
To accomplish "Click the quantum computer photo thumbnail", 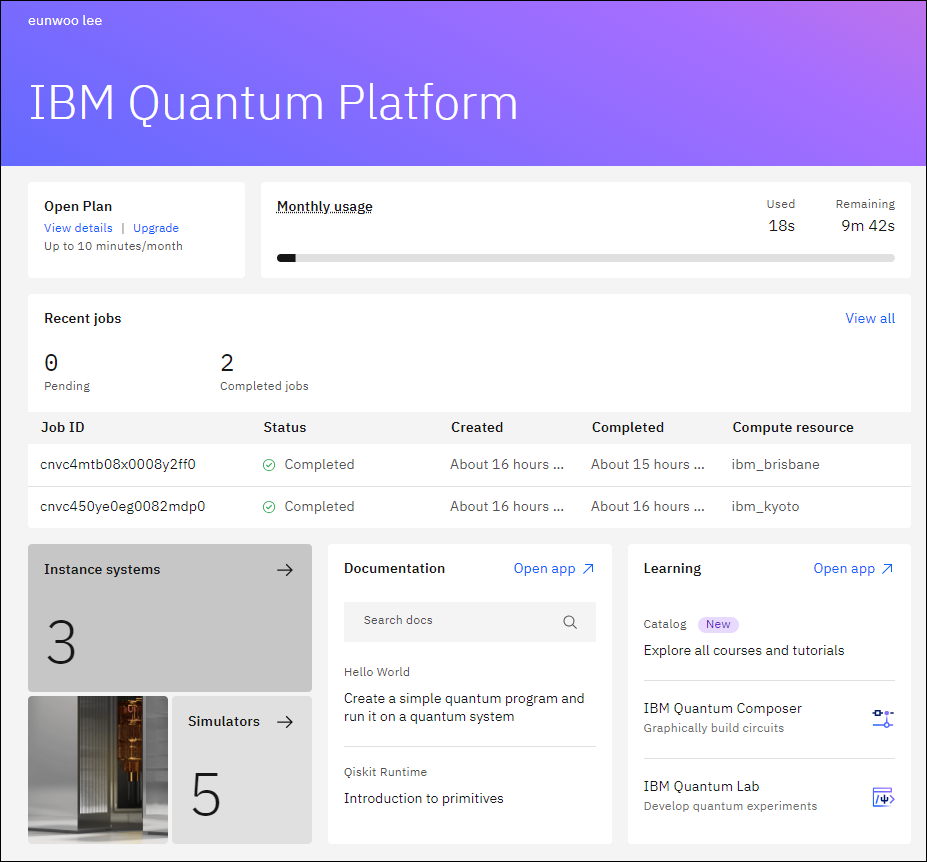I will click(98, 770).
